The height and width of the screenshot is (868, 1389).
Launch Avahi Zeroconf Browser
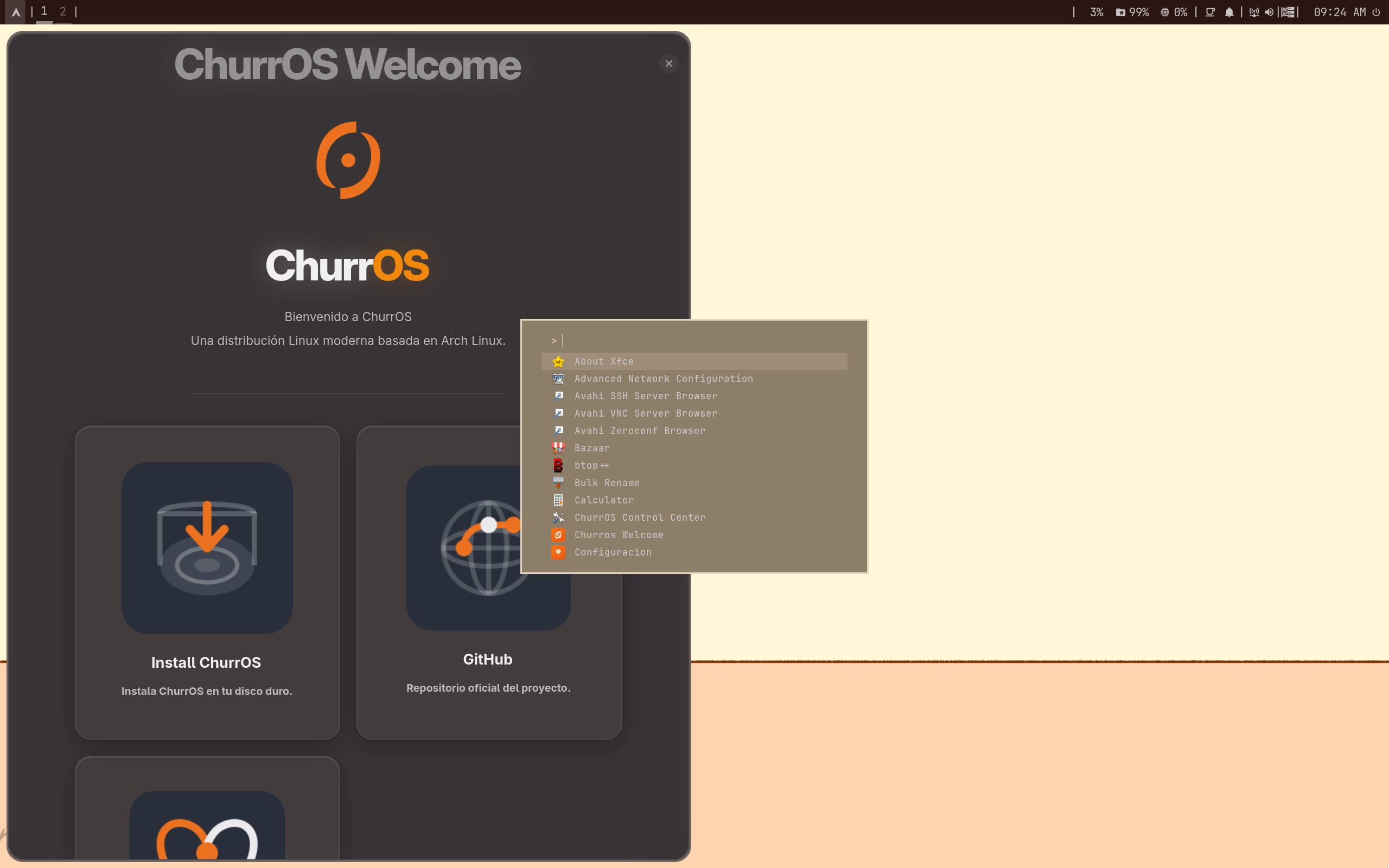point(694,431)
